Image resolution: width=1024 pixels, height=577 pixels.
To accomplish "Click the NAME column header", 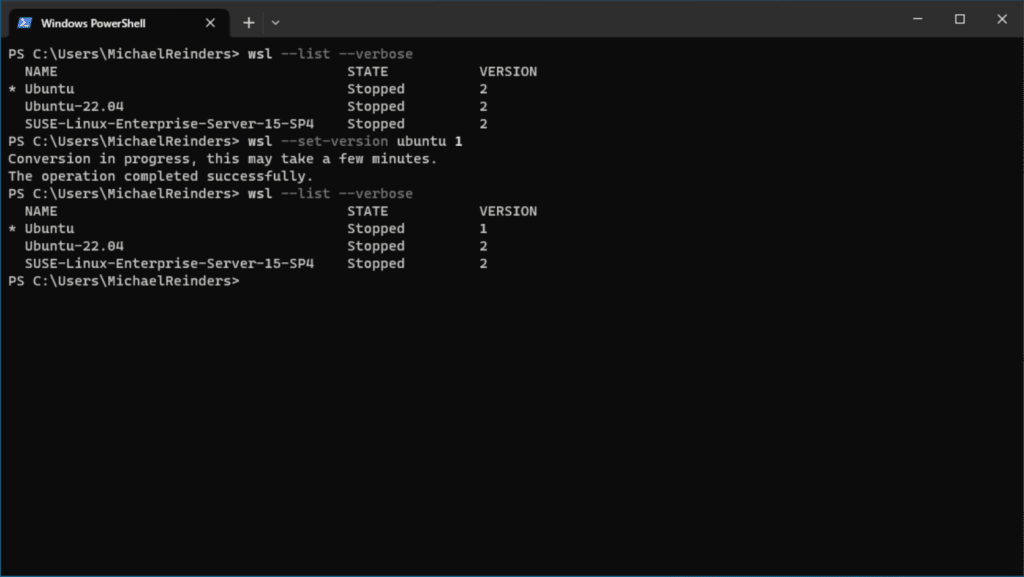I will pos(41,71).
